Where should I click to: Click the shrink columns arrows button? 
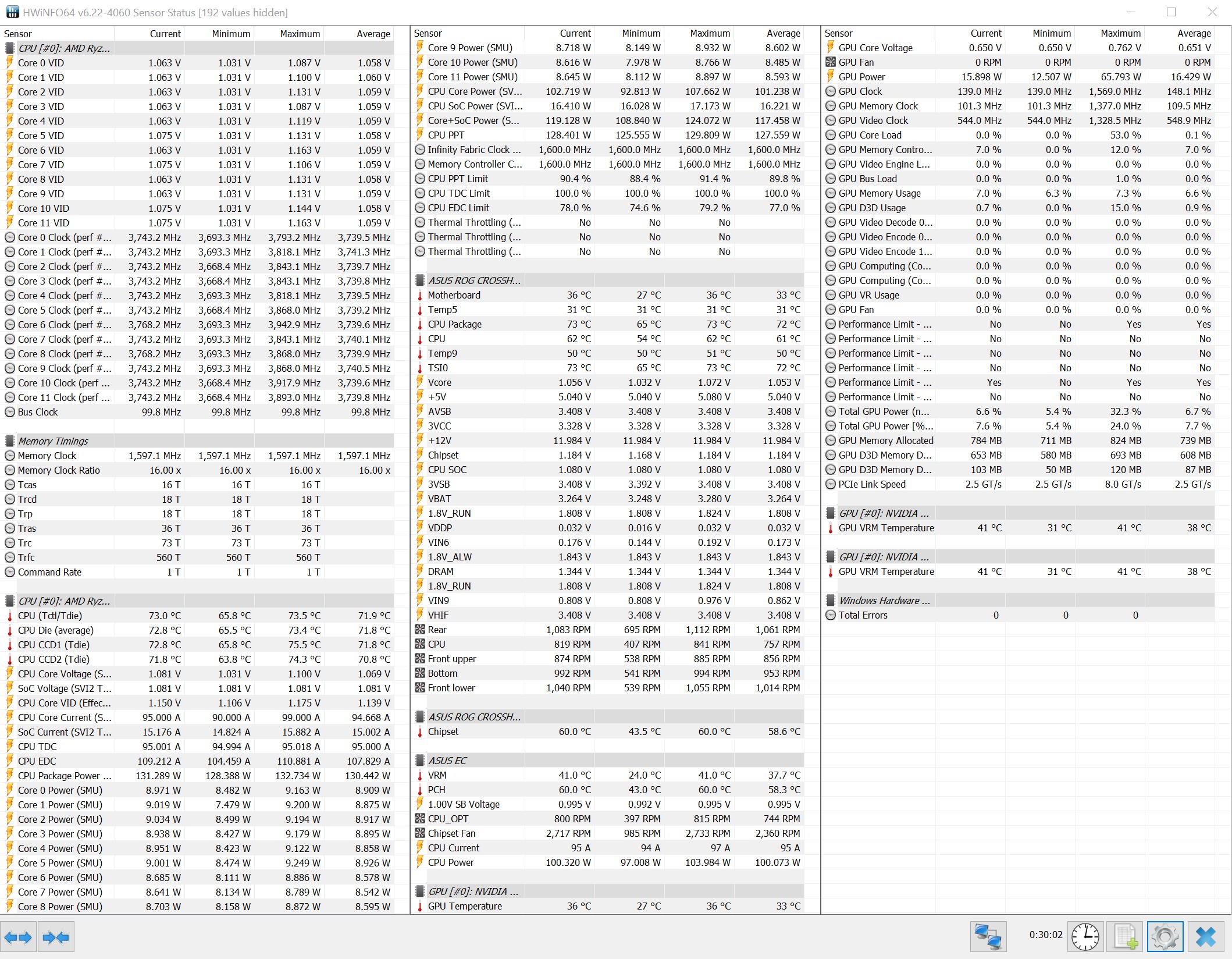coord(56,937)
